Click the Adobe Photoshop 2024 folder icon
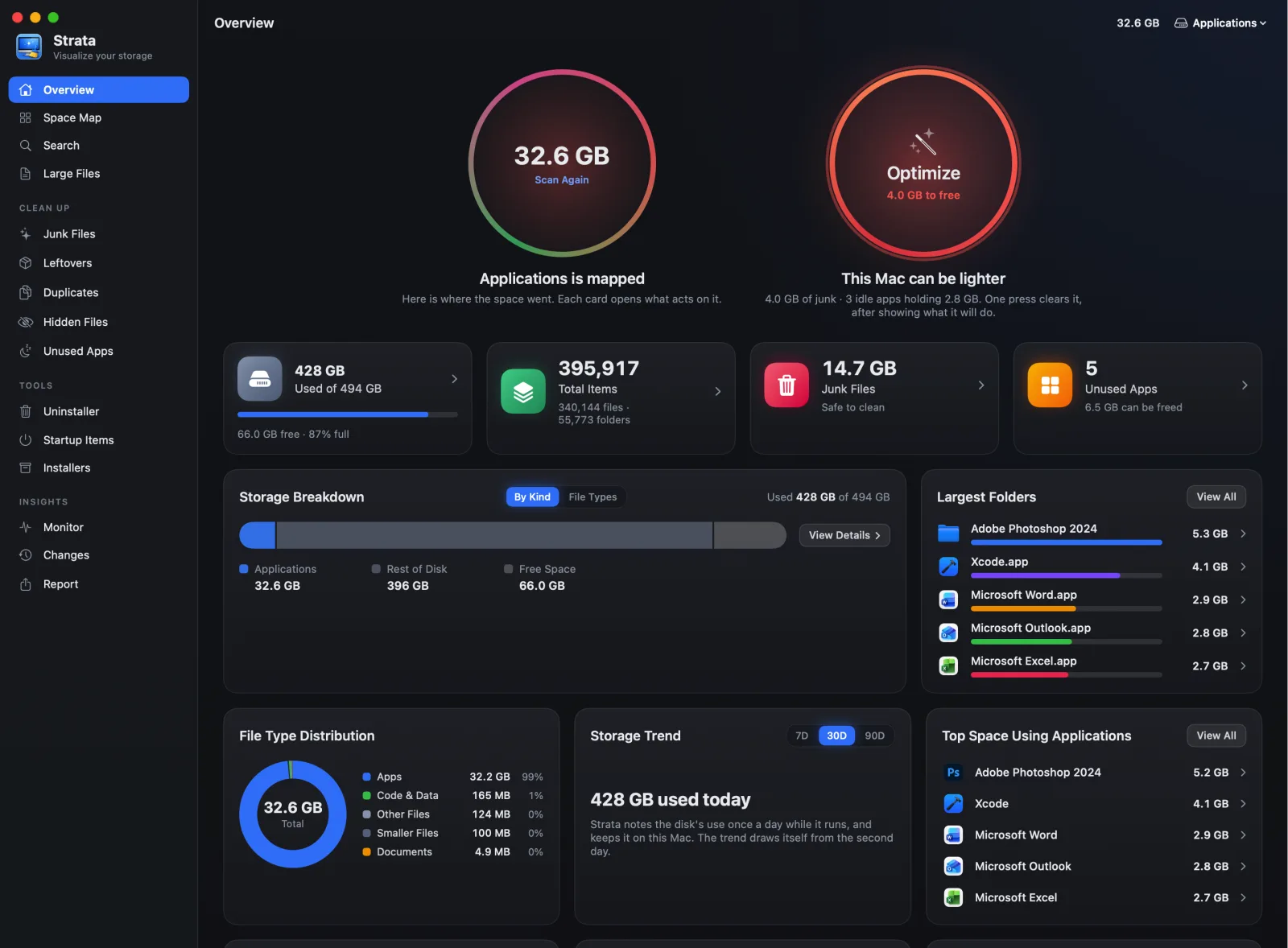The height and width of the screenshot is (948, 1288). click(948, 534)
